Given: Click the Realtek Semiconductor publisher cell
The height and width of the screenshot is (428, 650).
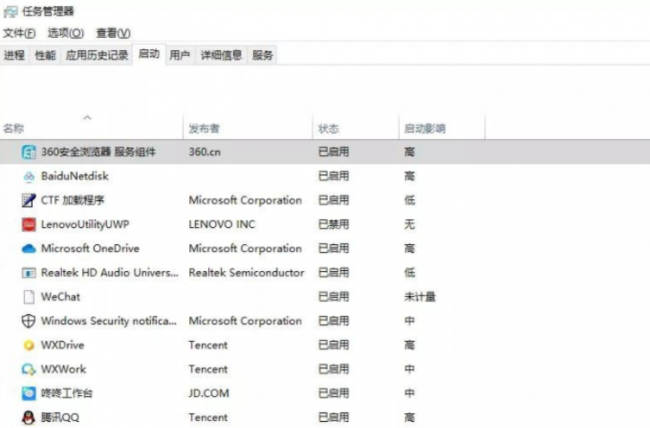Looking at the screenshot, I should (x=246, y=272).
